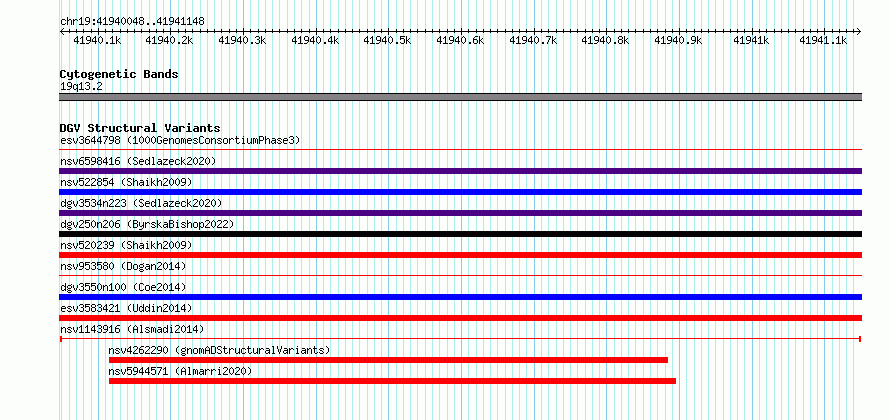Click the purple bar under dgv3534n223

460,213
